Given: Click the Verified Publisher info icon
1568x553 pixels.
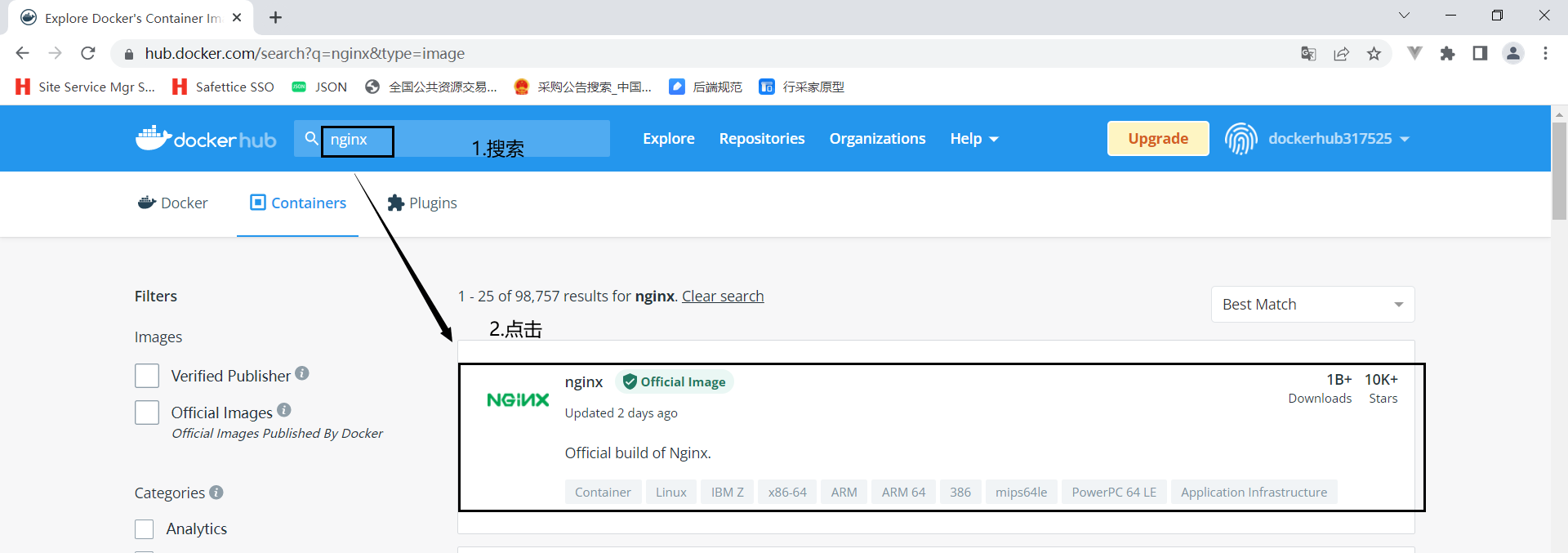Looking at the screenshot, I should coord(302,373).
